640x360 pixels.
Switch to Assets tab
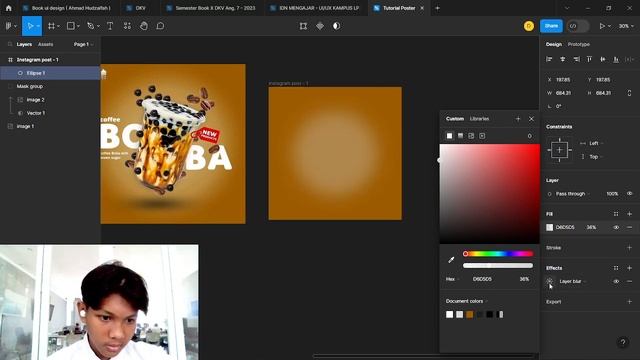click(x=45, y=44)
